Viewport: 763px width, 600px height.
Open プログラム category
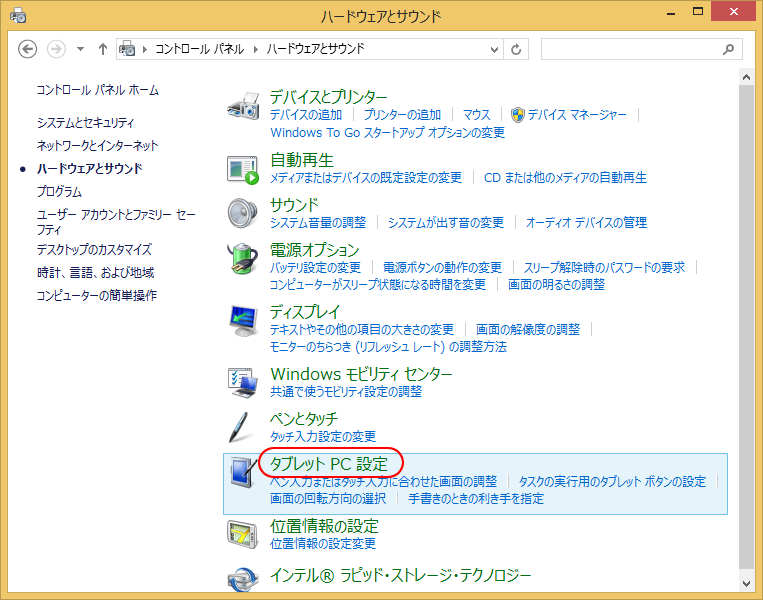[59, 191]
